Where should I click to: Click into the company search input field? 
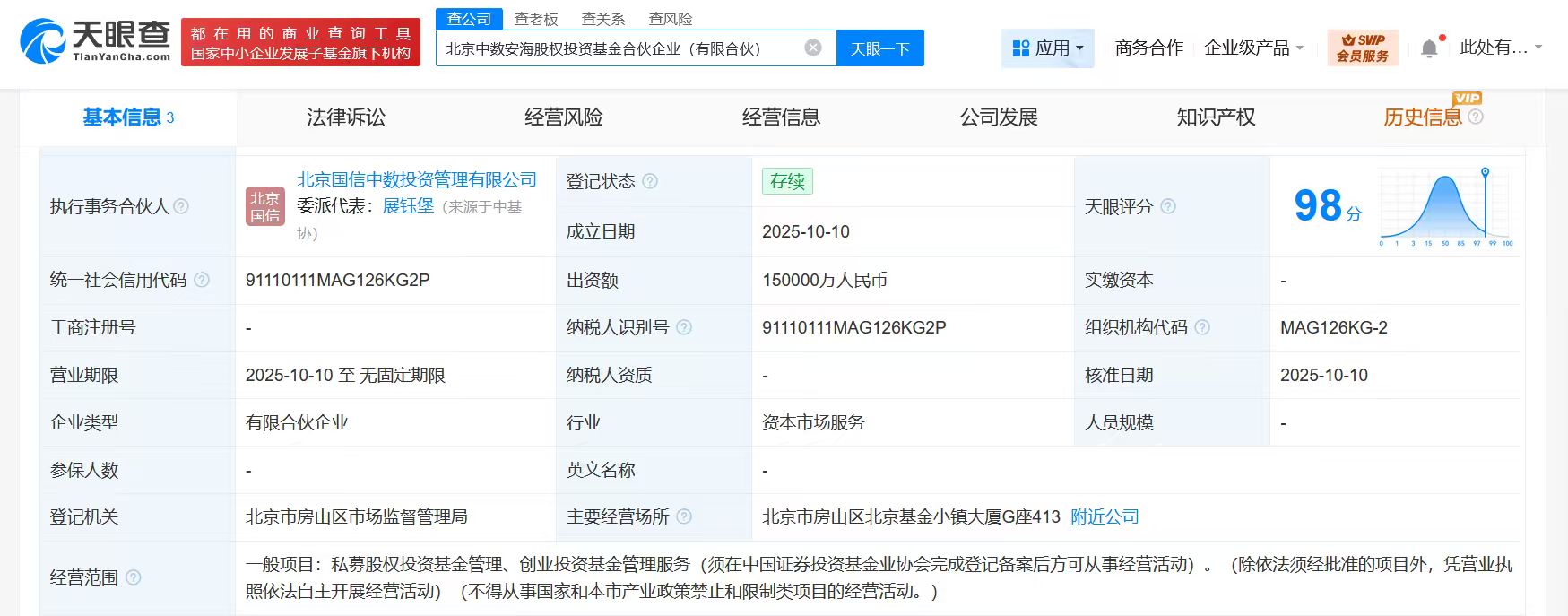(619, 48)
